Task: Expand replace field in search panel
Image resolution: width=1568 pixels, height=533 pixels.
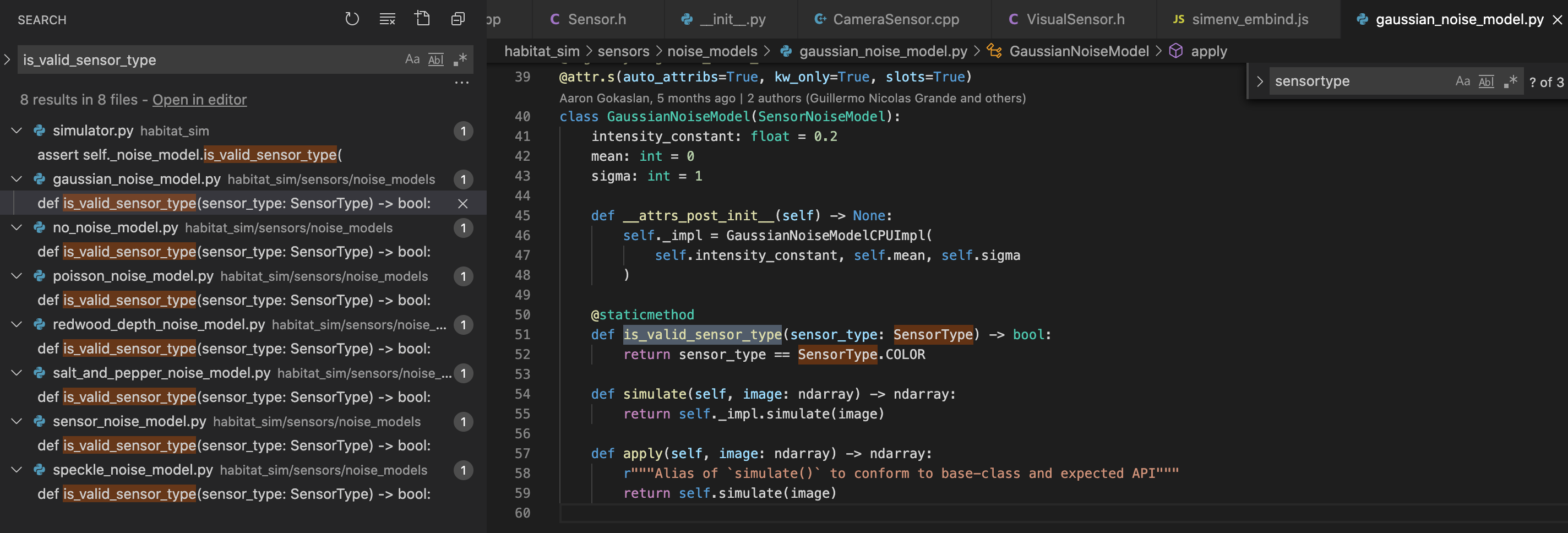Action: coord(7,59)
